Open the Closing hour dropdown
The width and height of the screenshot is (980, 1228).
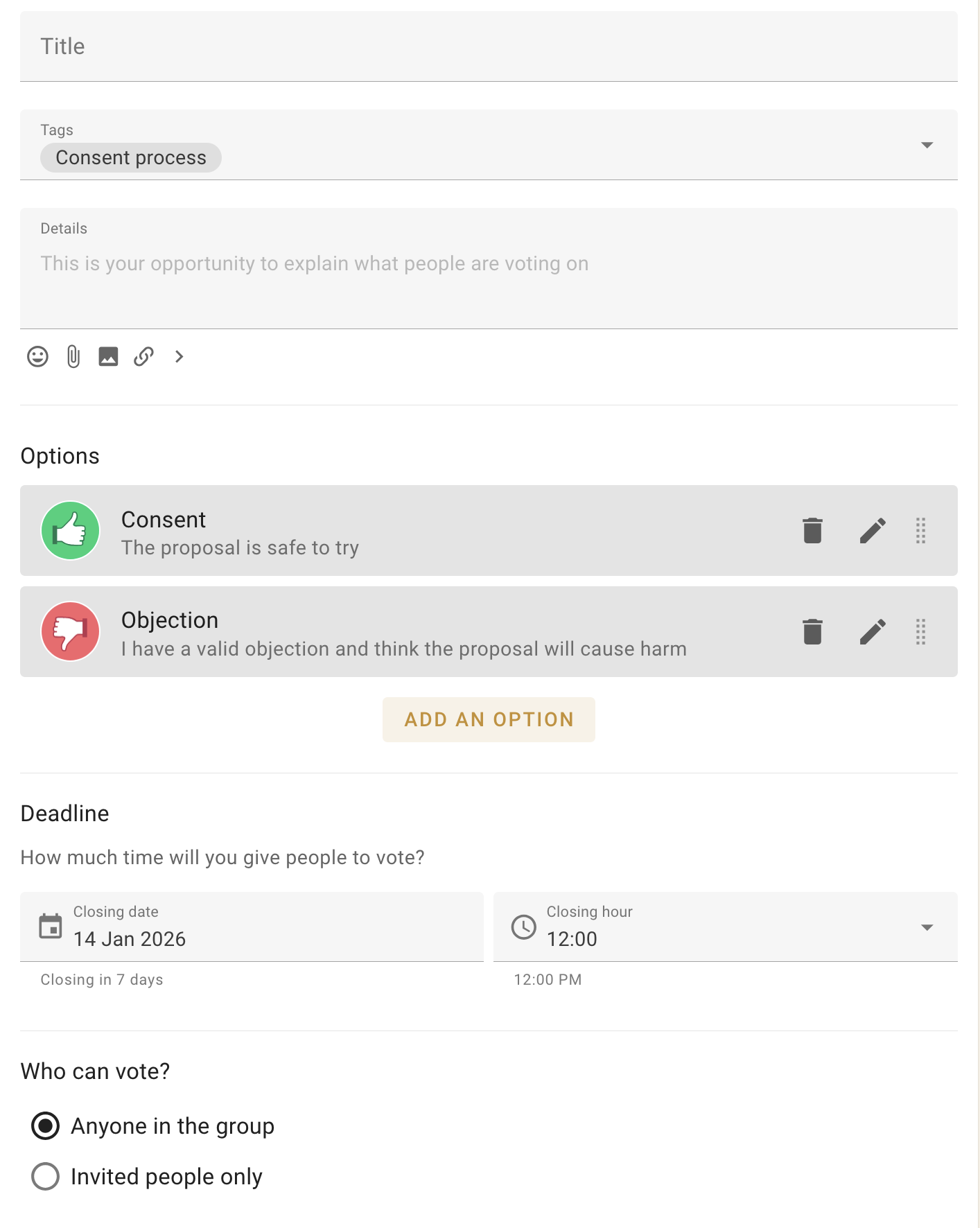927,927
